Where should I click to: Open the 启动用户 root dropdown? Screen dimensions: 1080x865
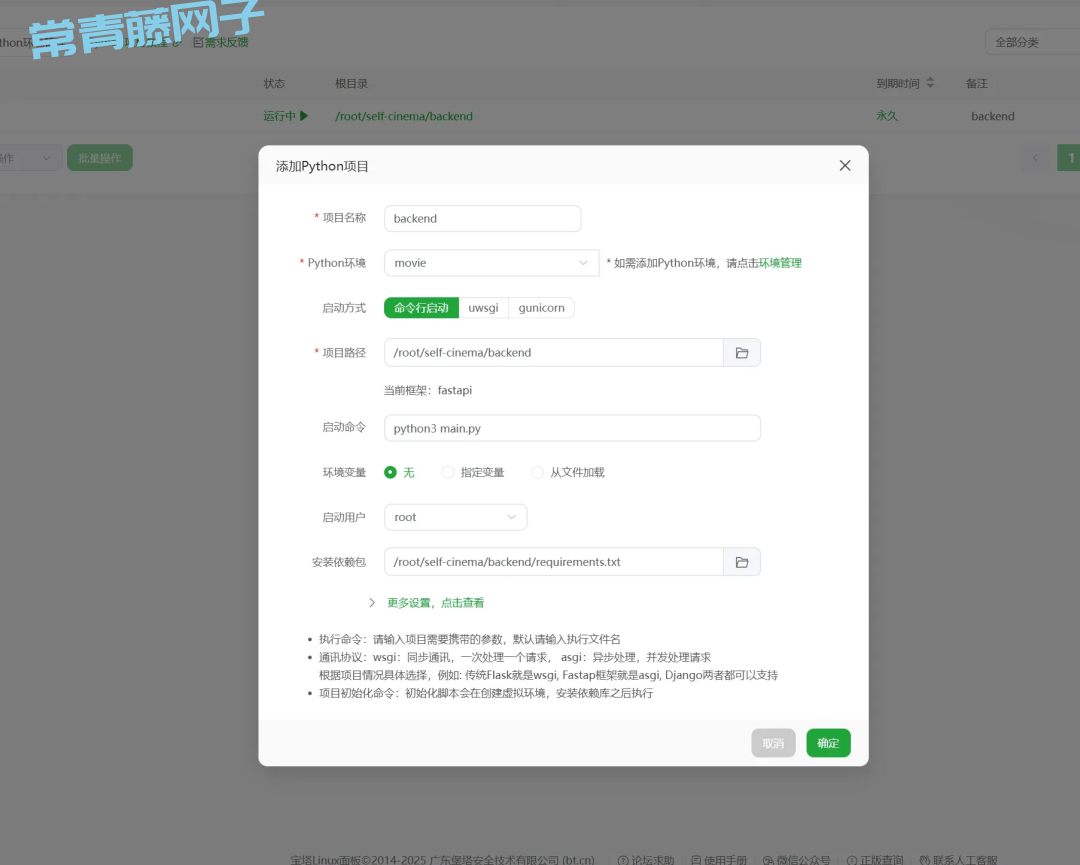pos(455,517)
